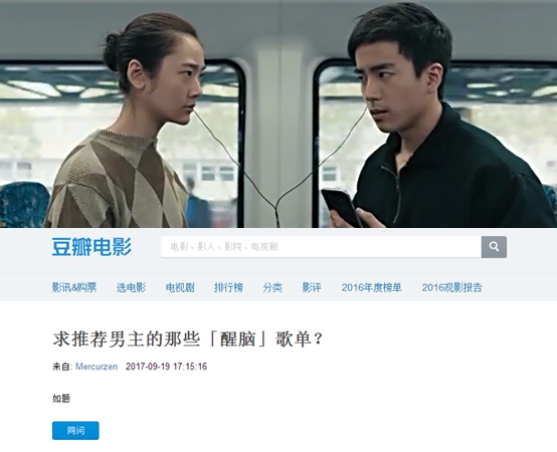The width and height of the screenshot is (557, 452).
Task: Open the 豆瓣电影 logo homepage link
Action: [92, 247]
